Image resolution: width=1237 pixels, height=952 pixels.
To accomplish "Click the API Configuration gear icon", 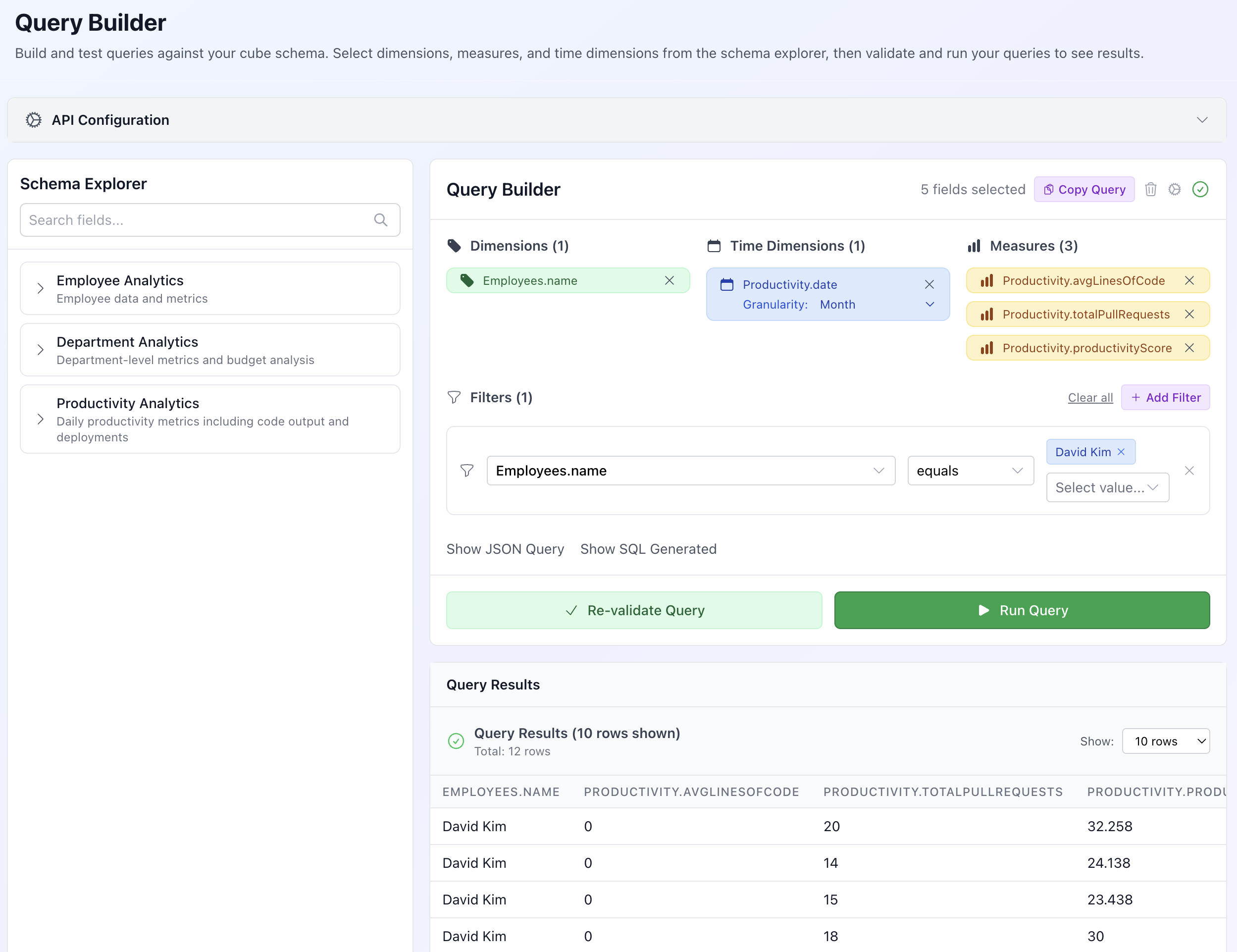I will [x=33, y=119].
